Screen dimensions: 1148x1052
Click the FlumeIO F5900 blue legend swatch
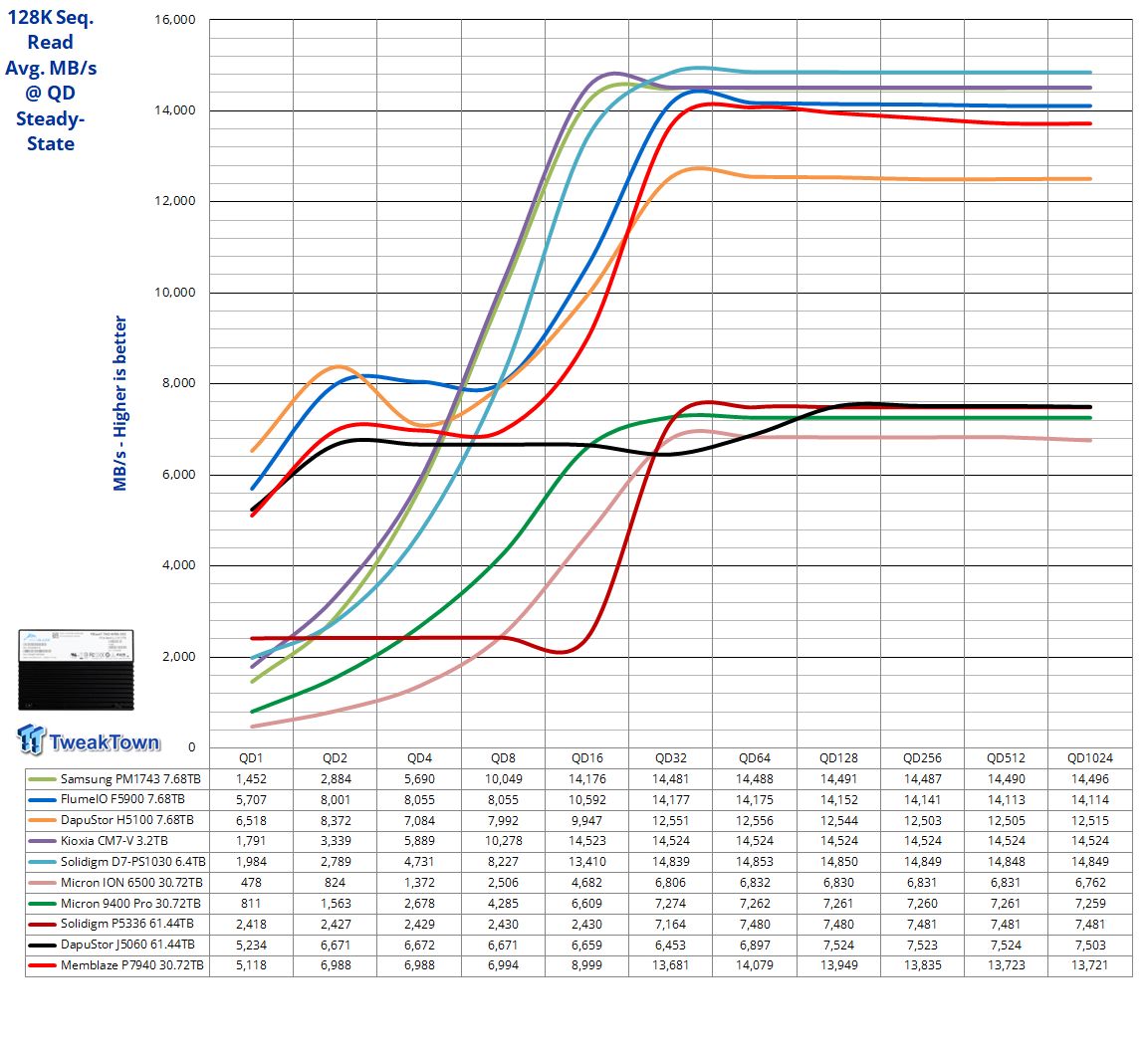[42, 800]
